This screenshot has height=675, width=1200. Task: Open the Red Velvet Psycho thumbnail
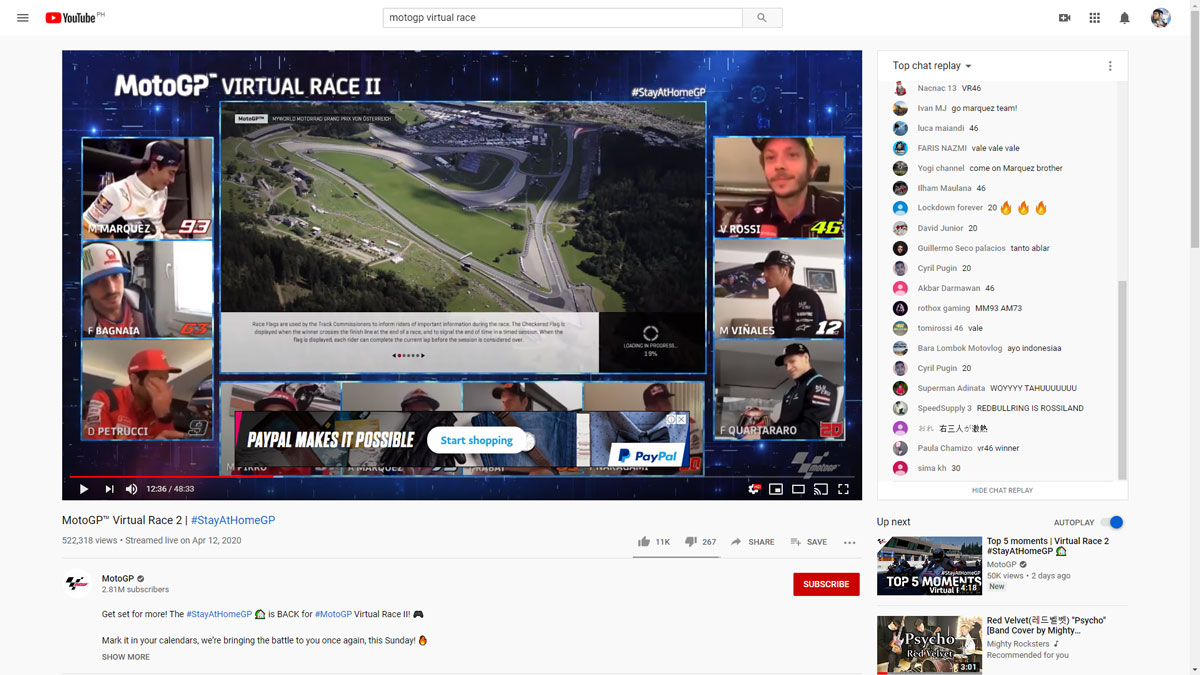pyautogui.click(x=929, y=645)
